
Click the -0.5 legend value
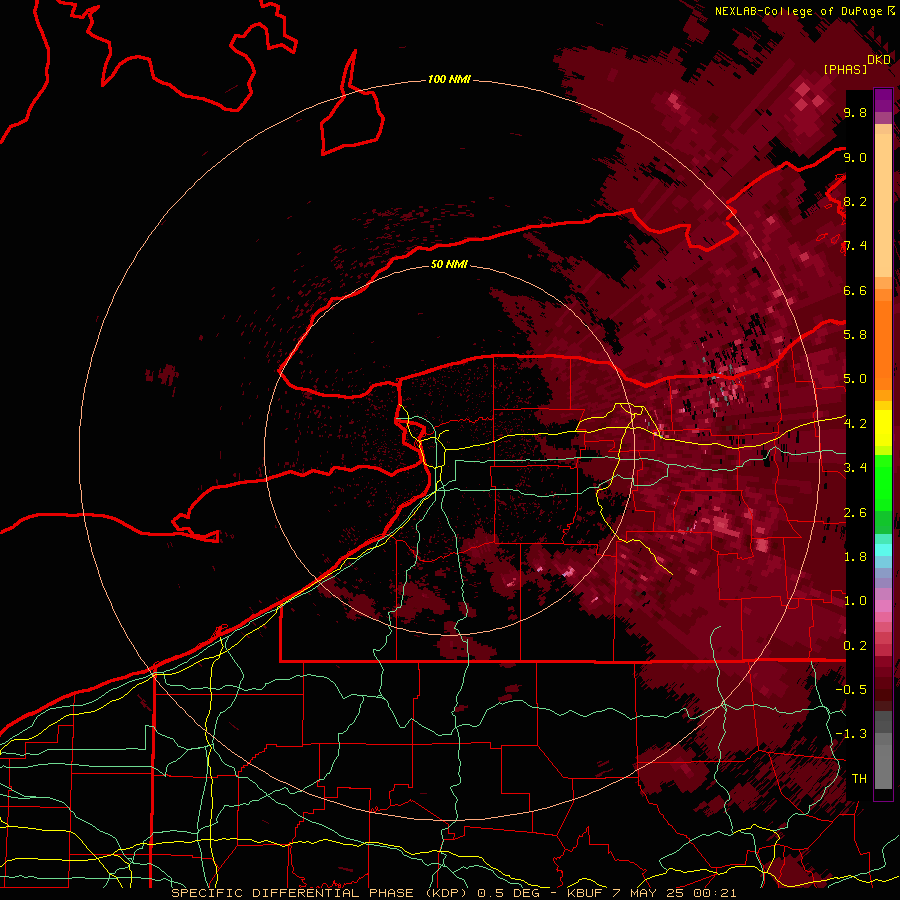(x=851, y=690)
